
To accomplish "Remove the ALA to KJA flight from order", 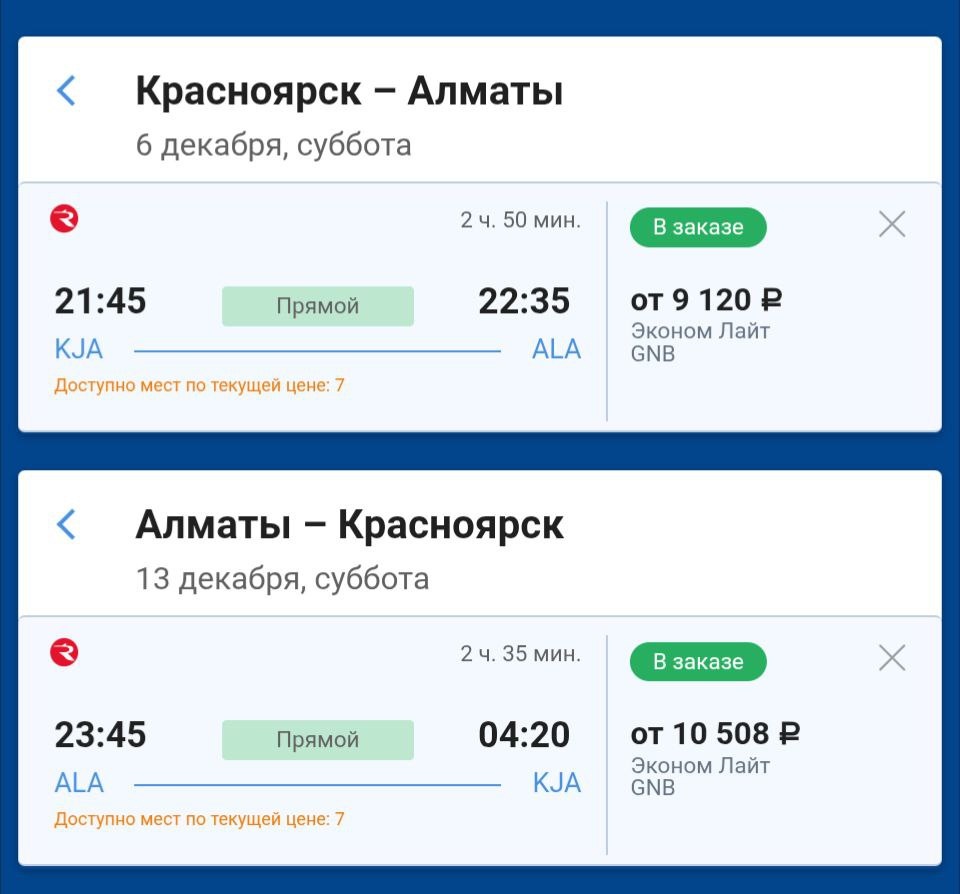I will (891, 658).
